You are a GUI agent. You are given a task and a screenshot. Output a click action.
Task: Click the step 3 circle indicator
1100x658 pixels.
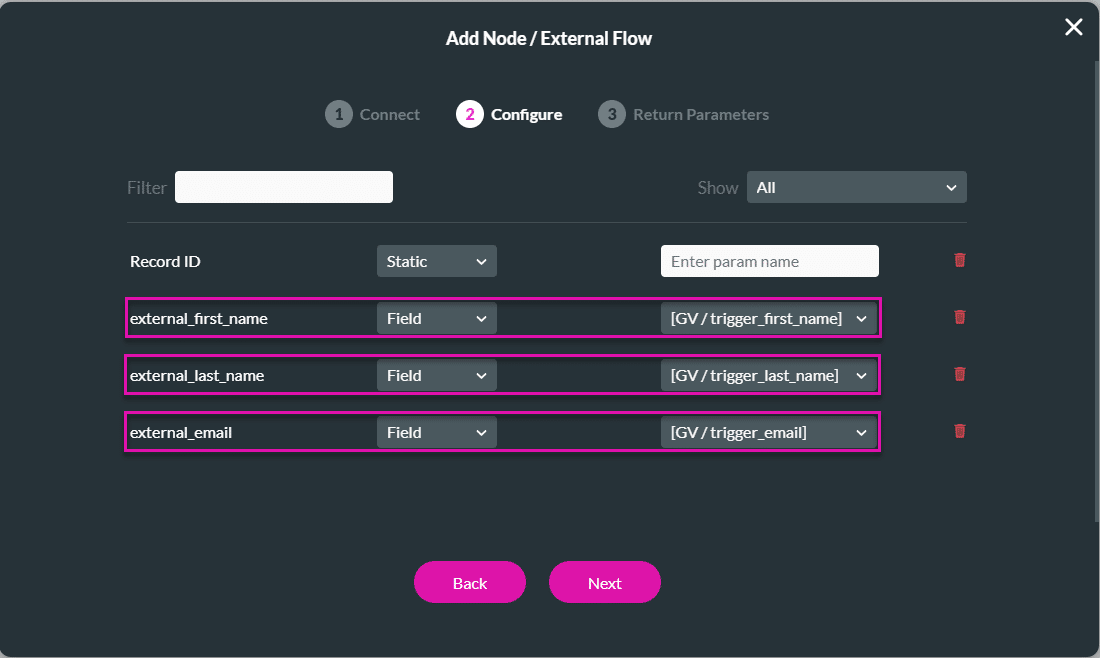coord(611,114)
